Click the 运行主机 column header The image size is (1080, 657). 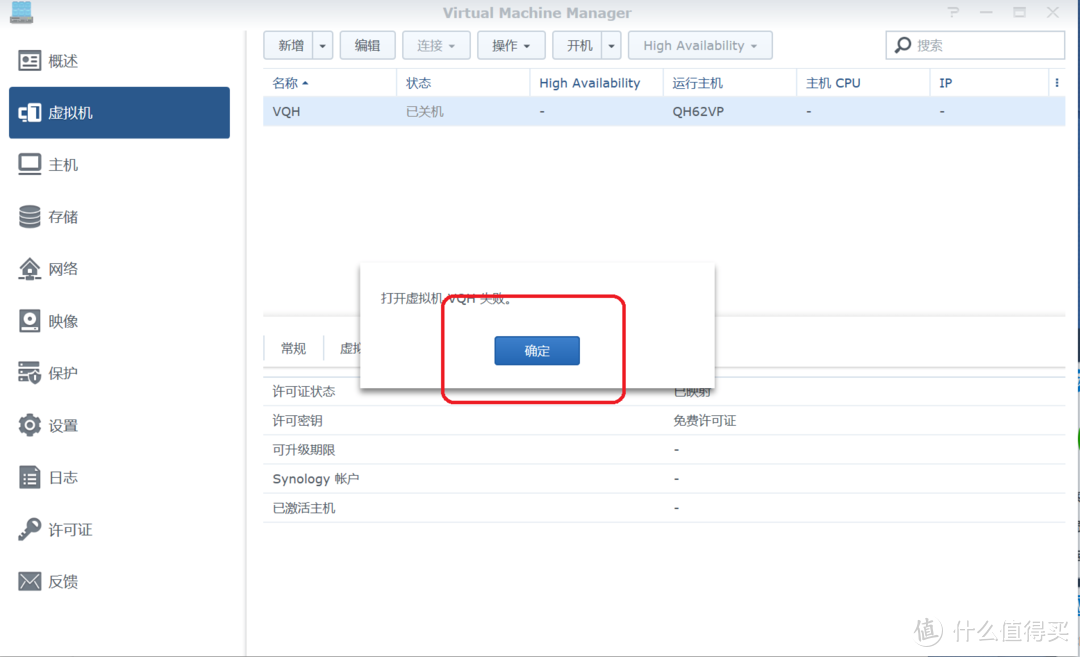click(729, 83)
